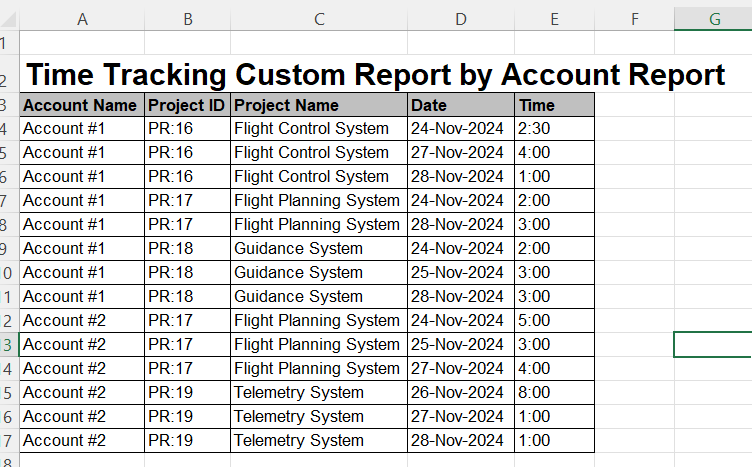Click the "Project ID" table header cell
752x467 pixels.
187,105
